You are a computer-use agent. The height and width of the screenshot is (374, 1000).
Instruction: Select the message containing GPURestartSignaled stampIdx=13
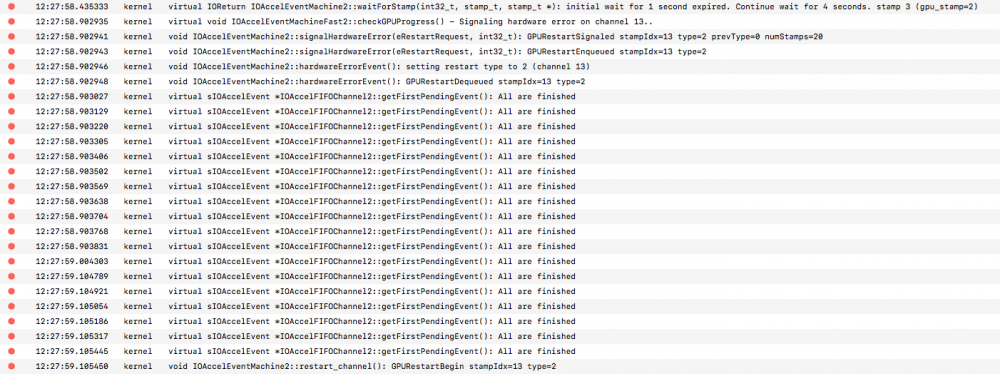[x=496, y=36]
